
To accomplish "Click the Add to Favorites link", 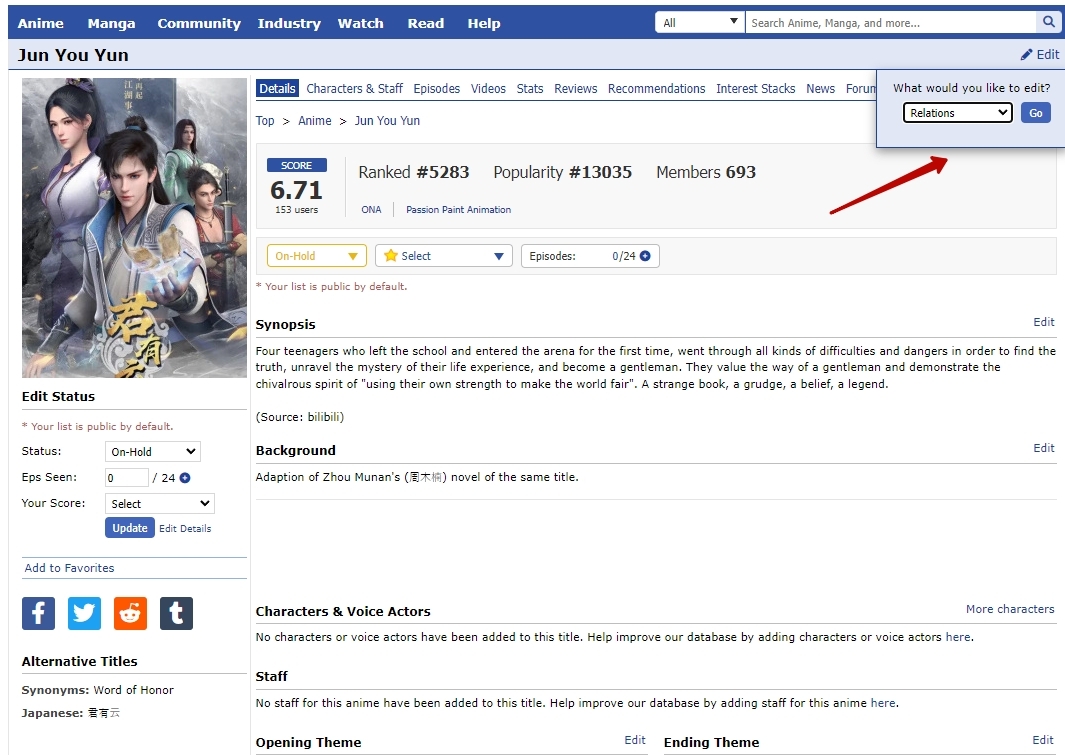I will pyautogui.click(x=69, y=568).
